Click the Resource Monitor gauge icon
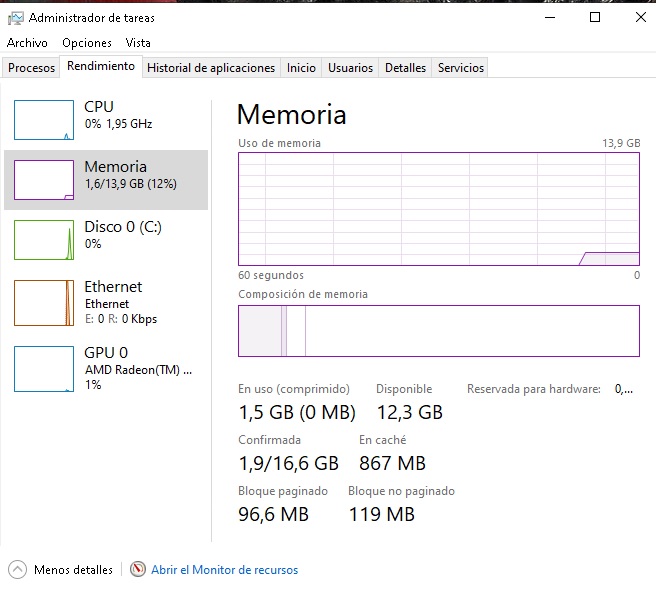 138,569
